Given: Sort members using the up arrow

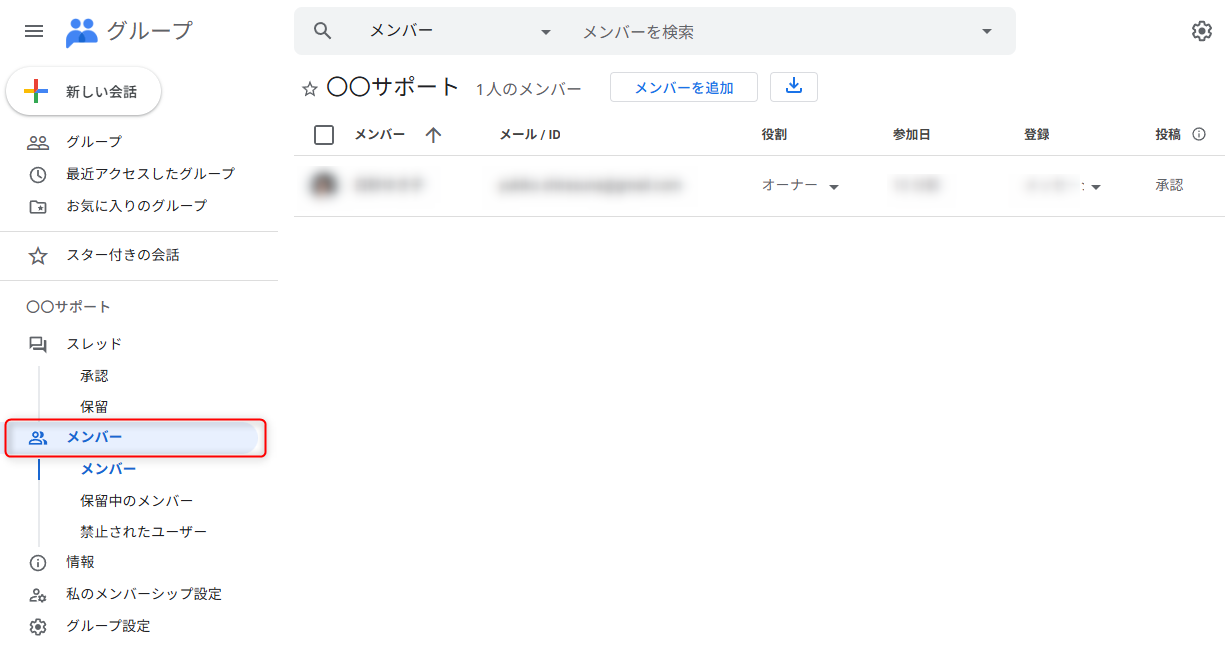Looking at the screenshot, I should (433, 135).
